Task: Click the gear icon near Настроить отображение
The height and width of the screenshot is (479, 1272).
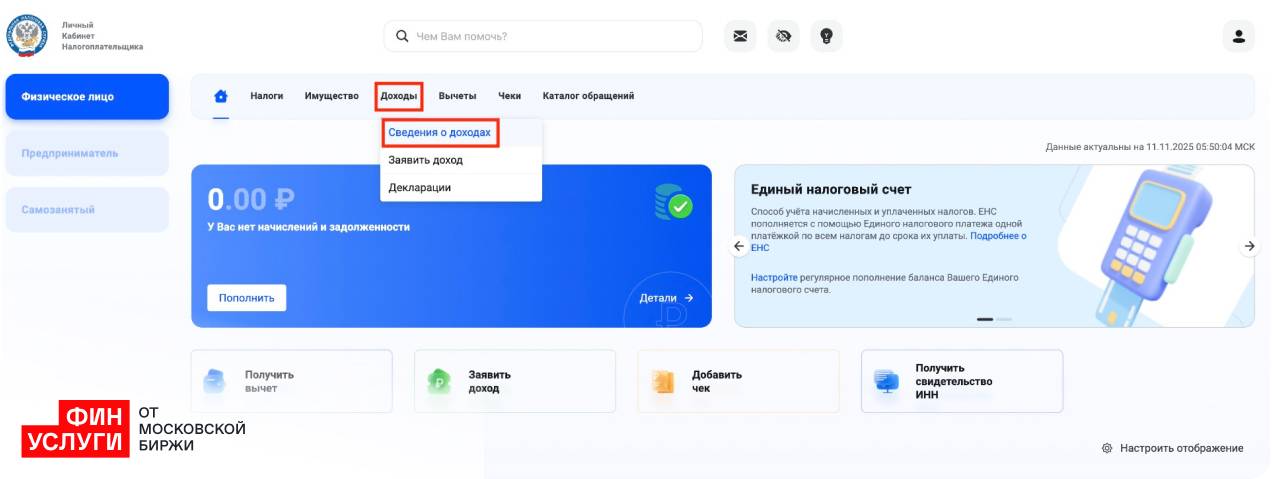Action: click(x=1107, y=448)
